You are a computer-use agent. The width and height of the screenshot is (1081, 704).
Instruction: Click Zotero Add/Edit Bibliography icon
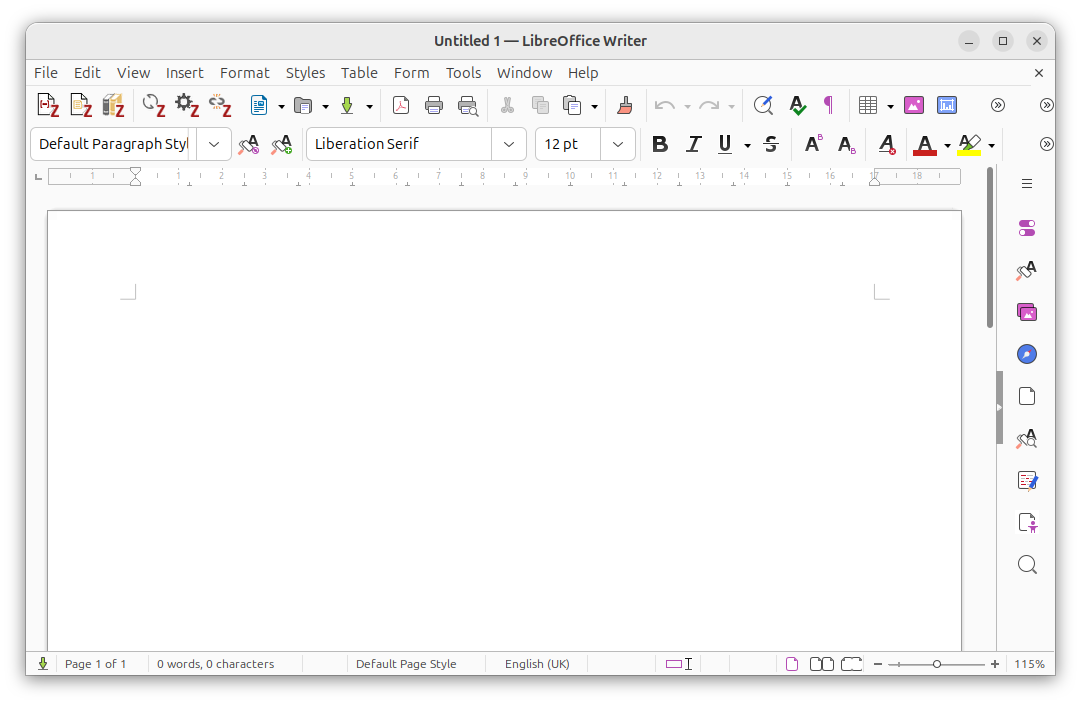(x=113, y=105)
